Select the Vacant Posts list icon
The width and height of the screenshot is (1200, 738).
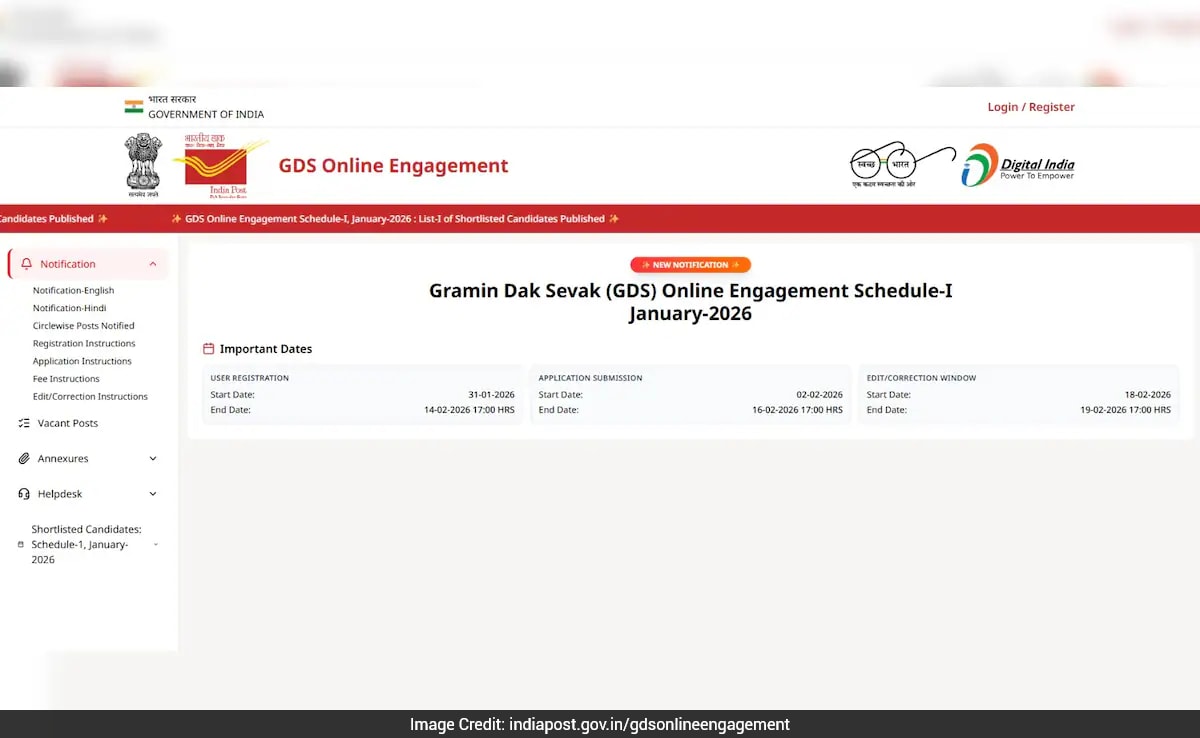22,423
